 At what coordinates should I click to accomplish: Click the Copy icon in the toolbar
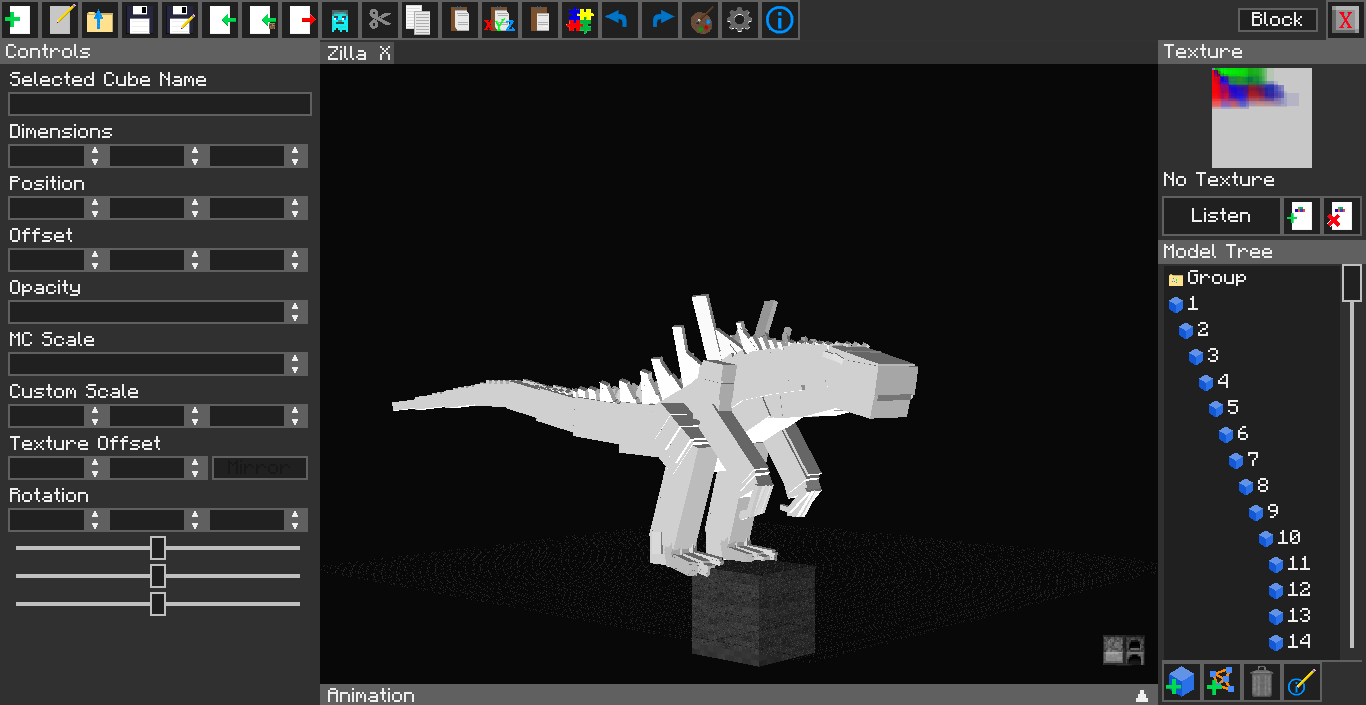tap(419, 20)
